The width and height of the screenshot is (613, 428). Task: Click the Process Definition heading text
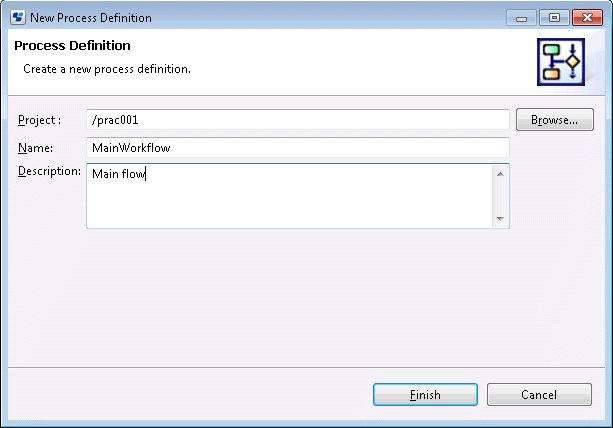(72, 46)
